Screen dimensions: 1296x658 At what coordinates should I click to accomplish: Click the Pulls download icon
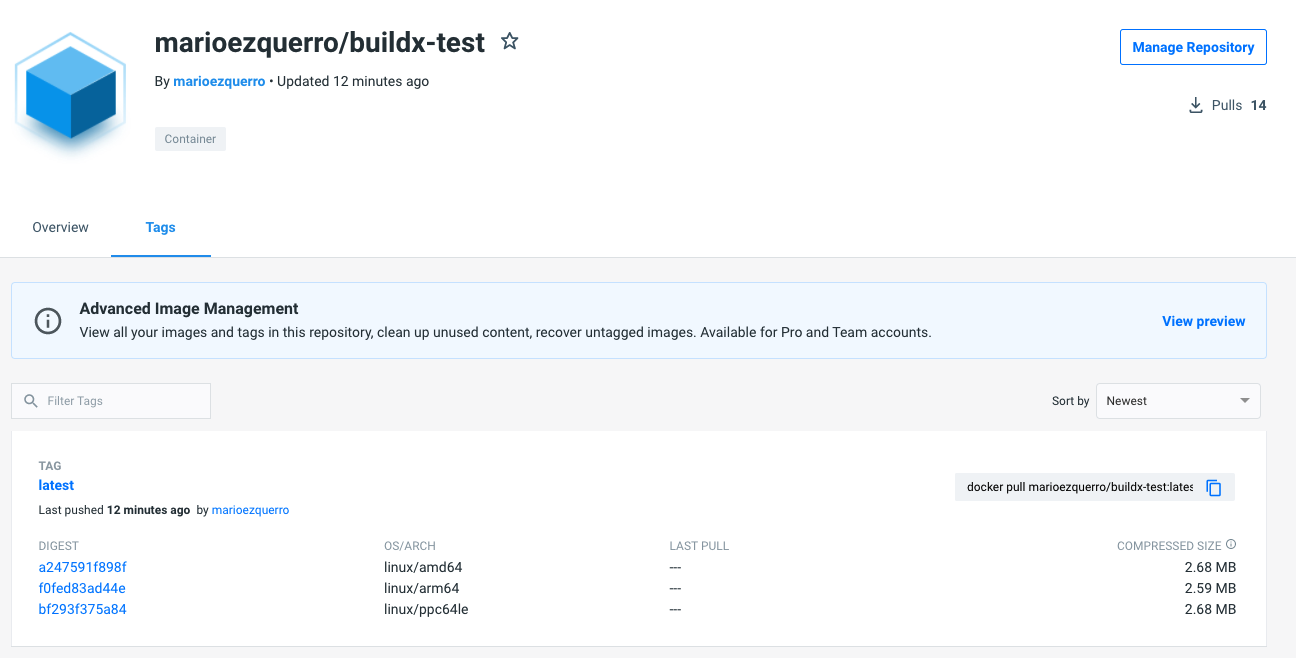[x=1195, y=105]
